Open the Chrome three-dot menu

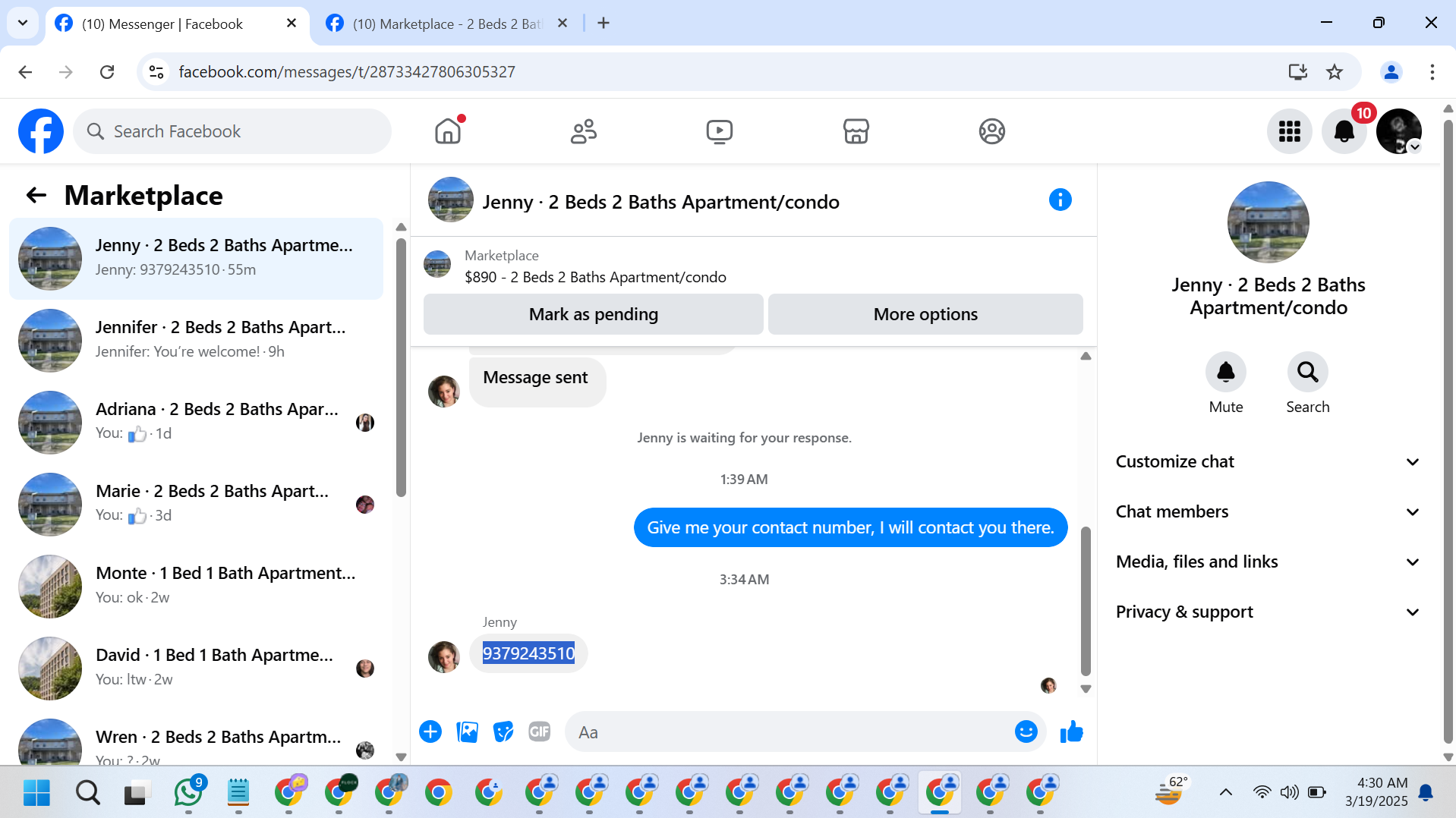[x=1432, y=72]
